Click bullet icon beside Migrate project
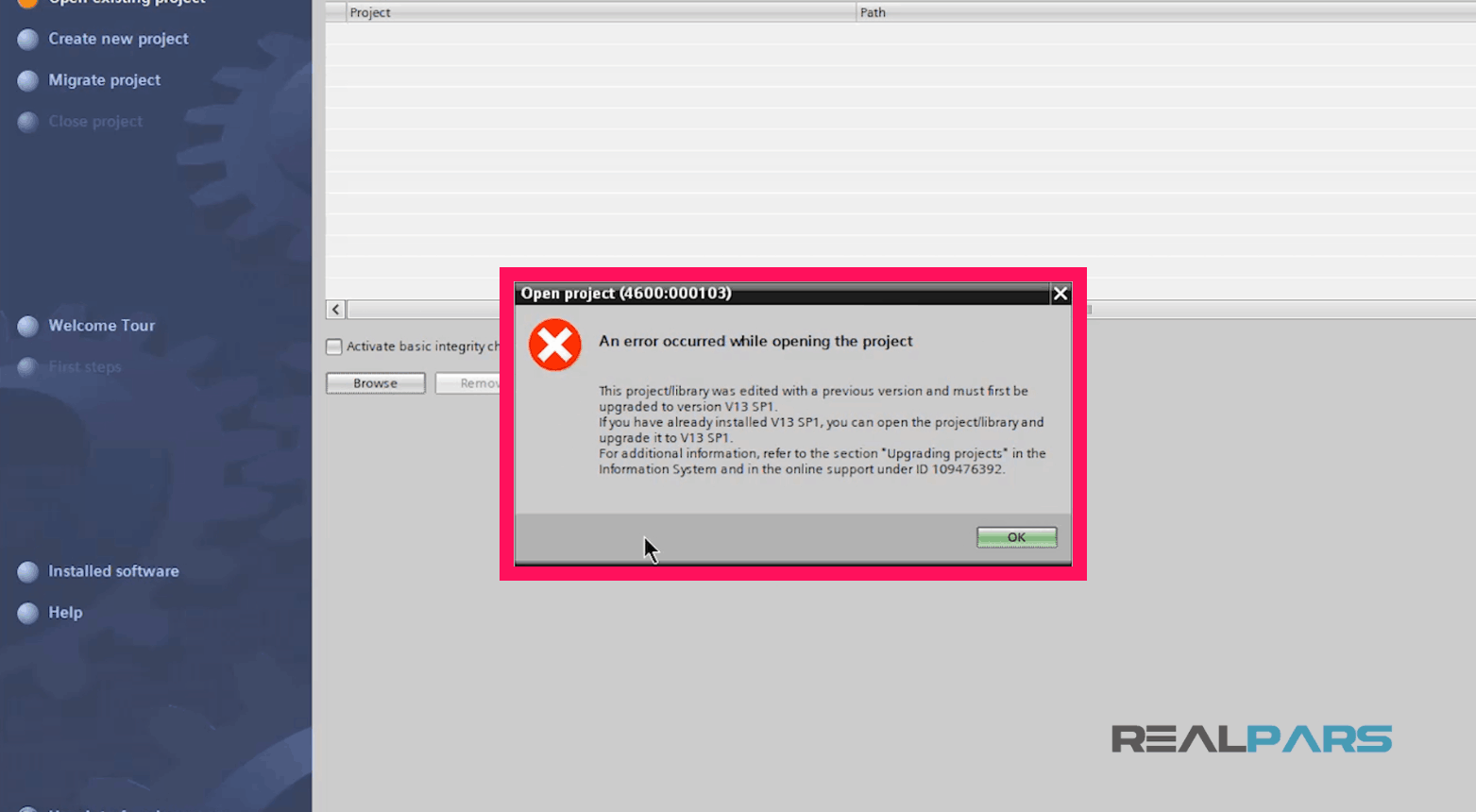The image size is (1476, 812). pos(28,81)
